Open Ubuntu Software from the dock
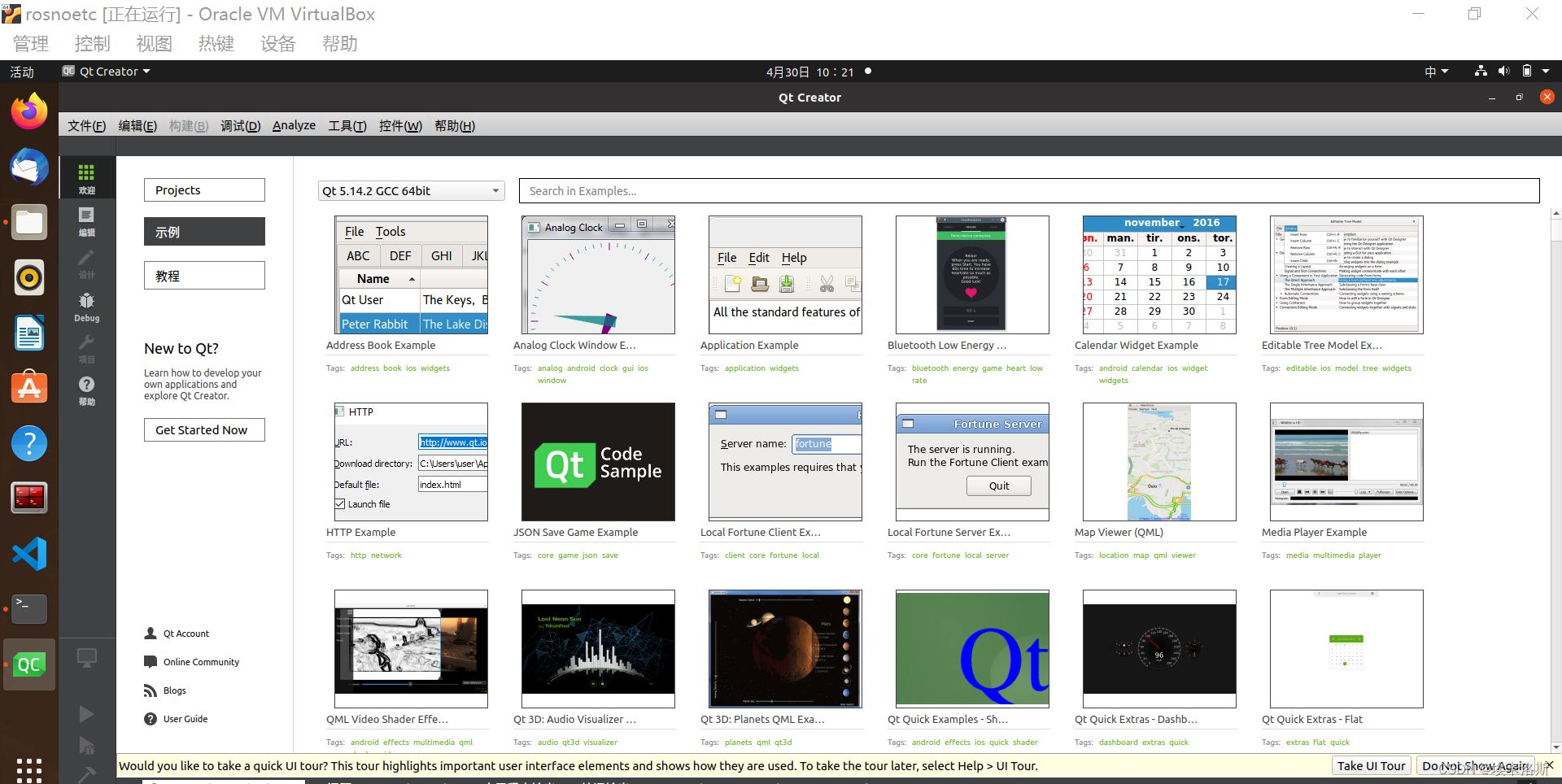 29,388
